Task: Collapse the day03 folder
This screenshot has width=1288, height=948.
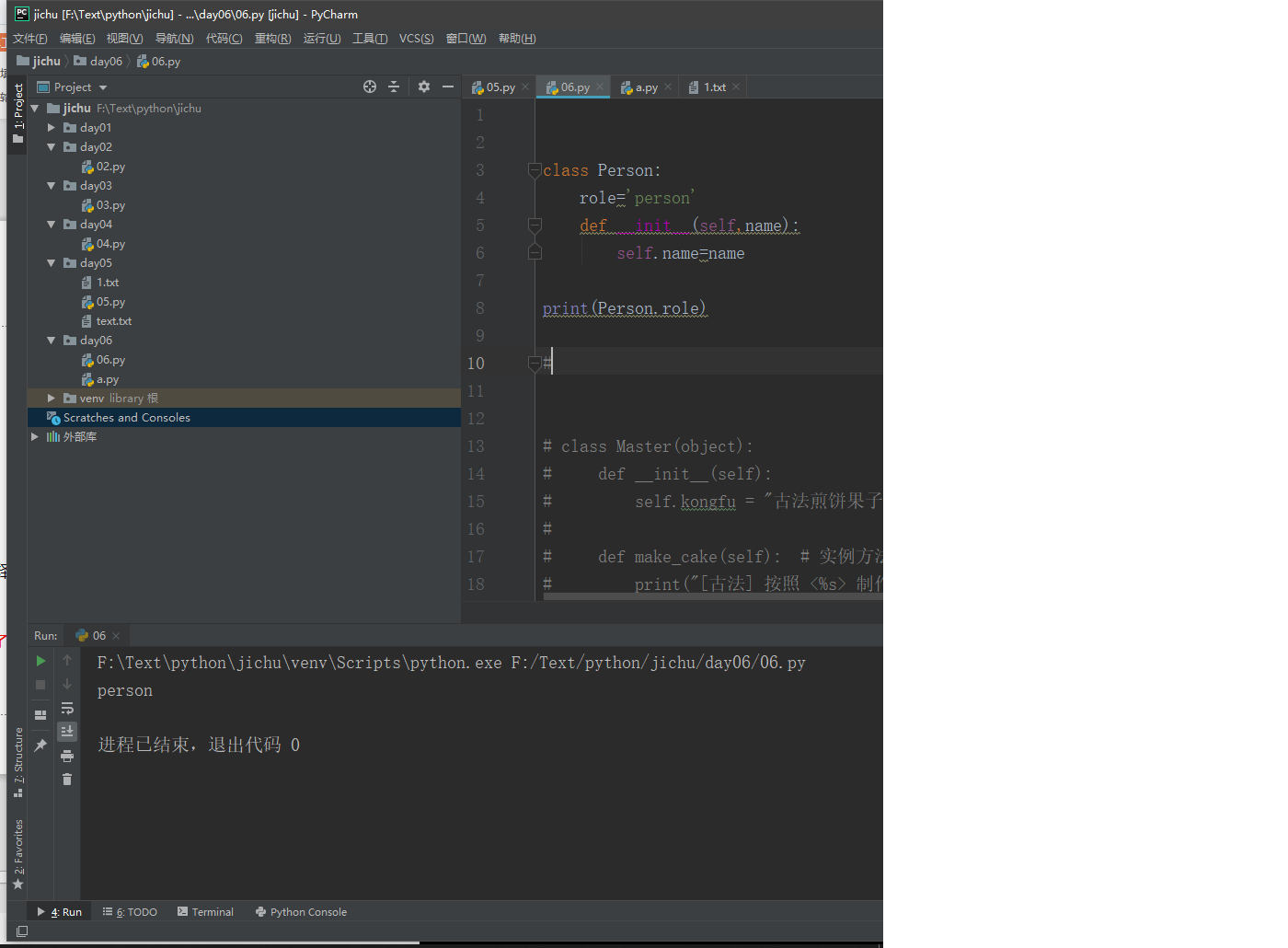Action: 52,186
